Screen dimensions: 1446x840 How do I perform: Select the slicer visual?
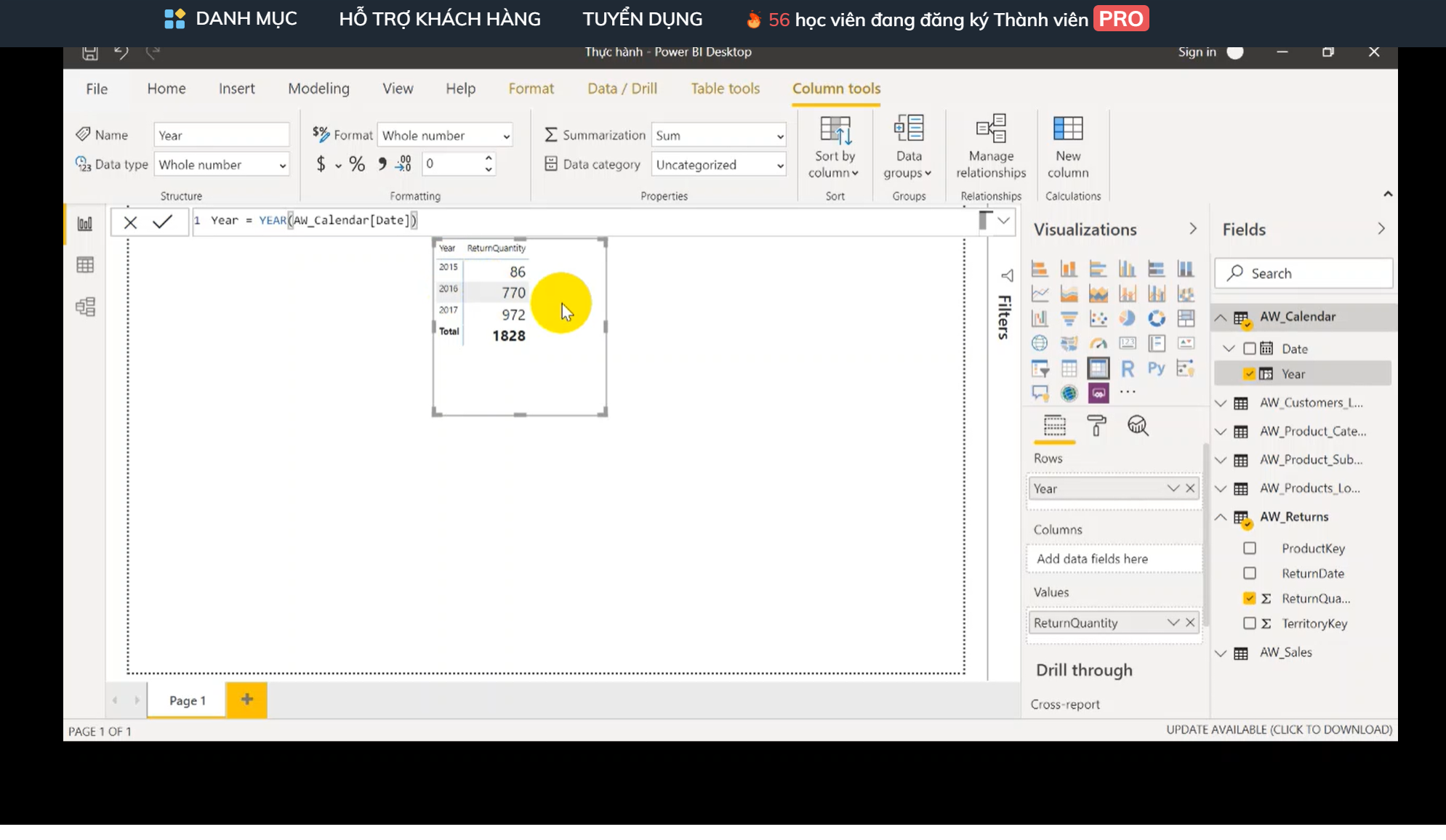[1040, 368]
